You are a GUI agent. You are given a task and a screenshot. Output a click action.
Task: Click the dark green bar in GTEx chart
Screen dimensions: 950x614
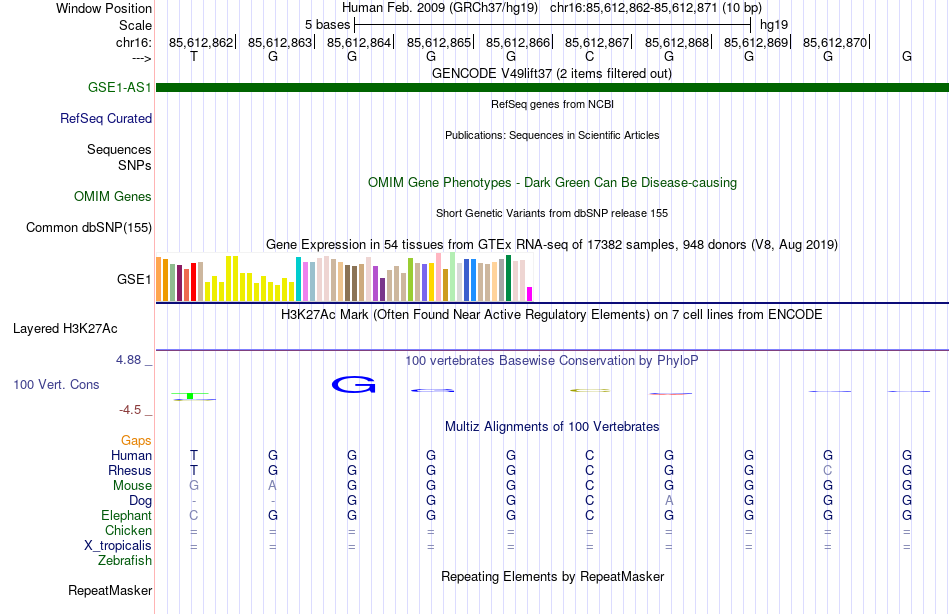[x=508, y=278]
